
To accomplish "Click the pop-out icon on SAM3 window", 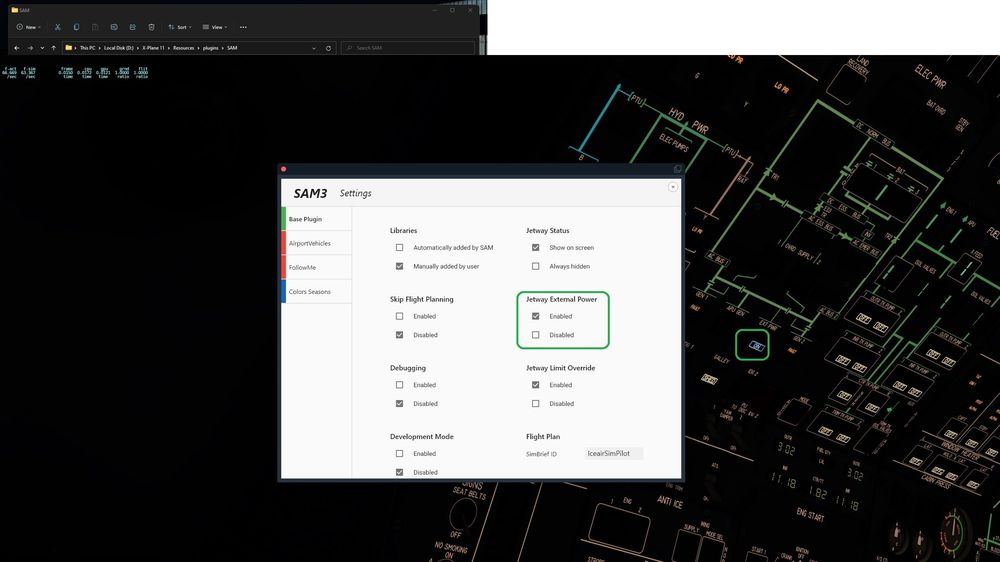I will point(677,169).
